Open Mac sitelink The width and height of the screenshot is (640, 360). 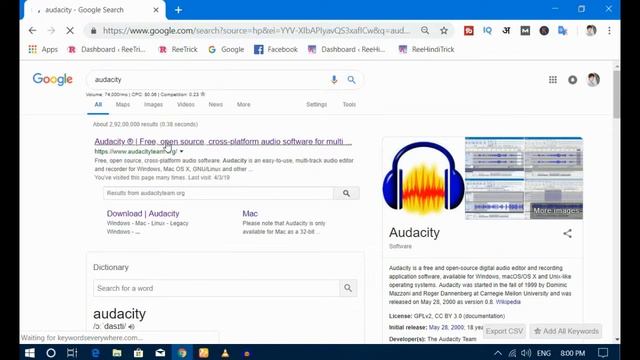[250, 213]
